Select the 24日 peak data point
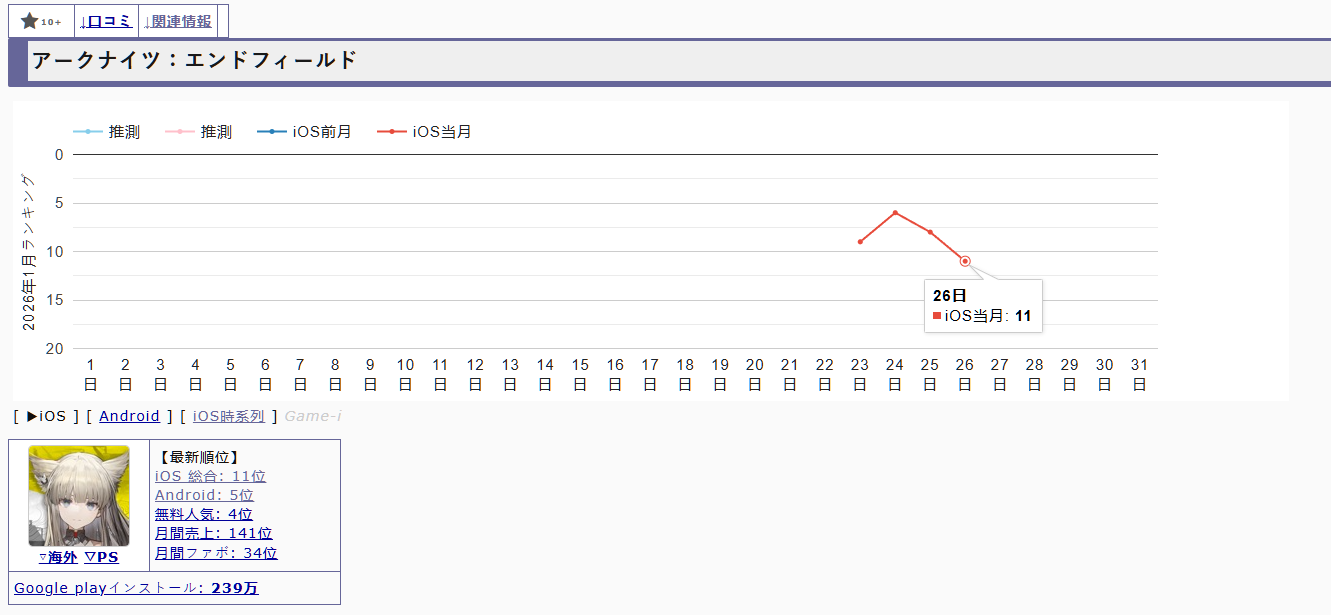 point(895,212)
